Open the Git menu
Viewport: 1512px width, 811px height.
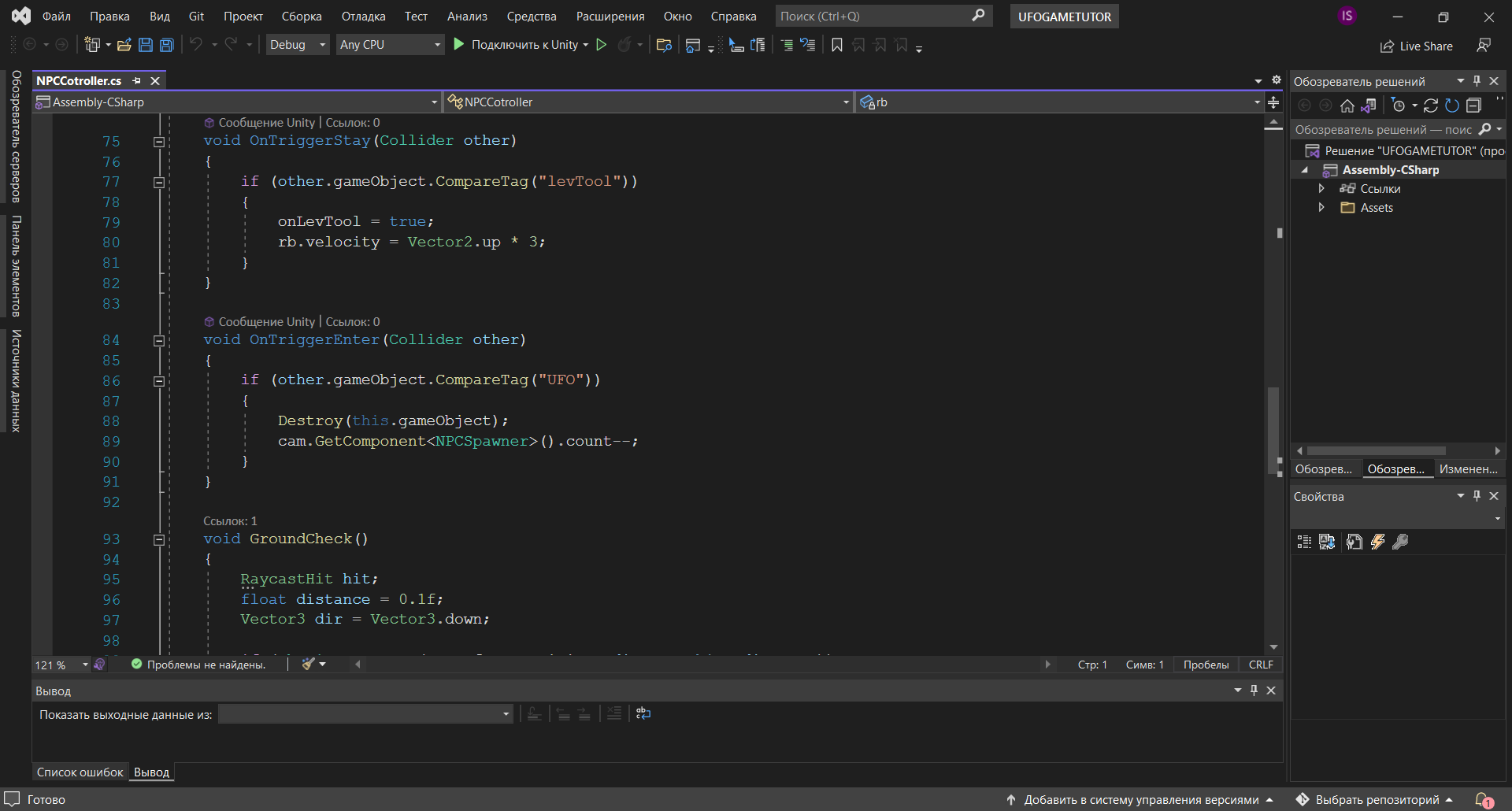tap(196, 16)
